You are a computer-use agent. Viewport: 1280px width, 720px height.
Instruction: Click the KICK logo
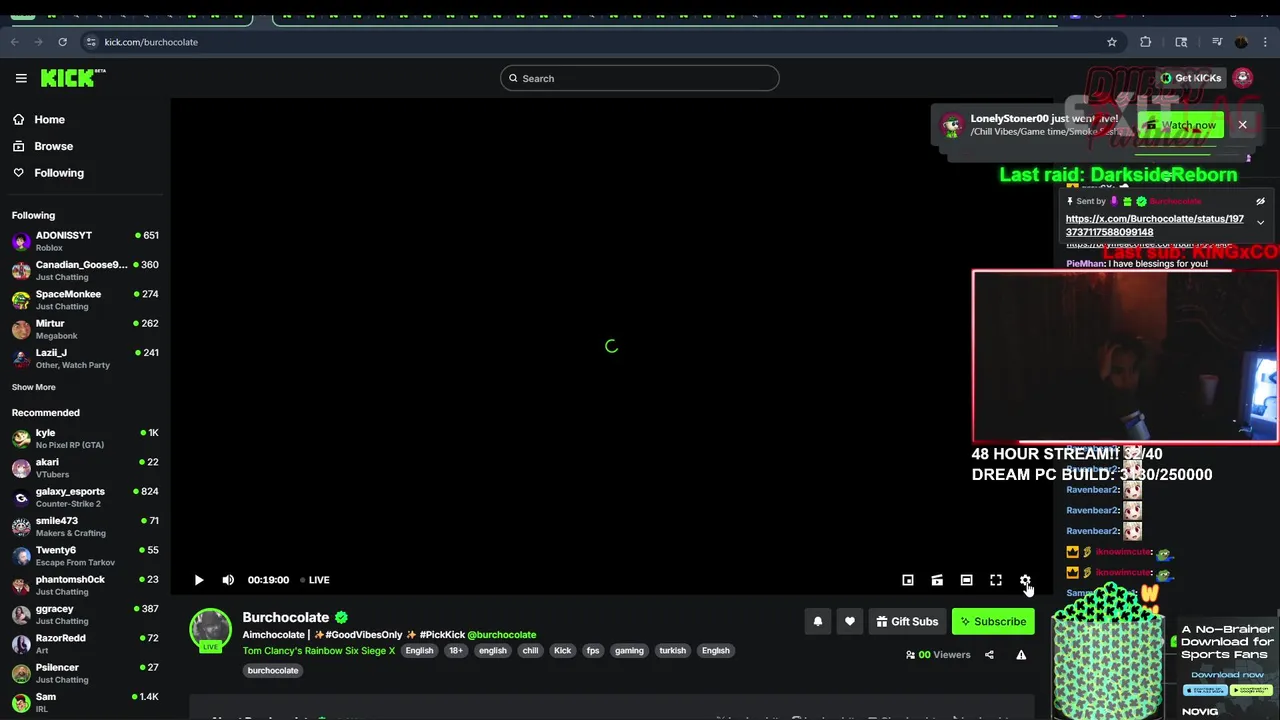(73, 78)
